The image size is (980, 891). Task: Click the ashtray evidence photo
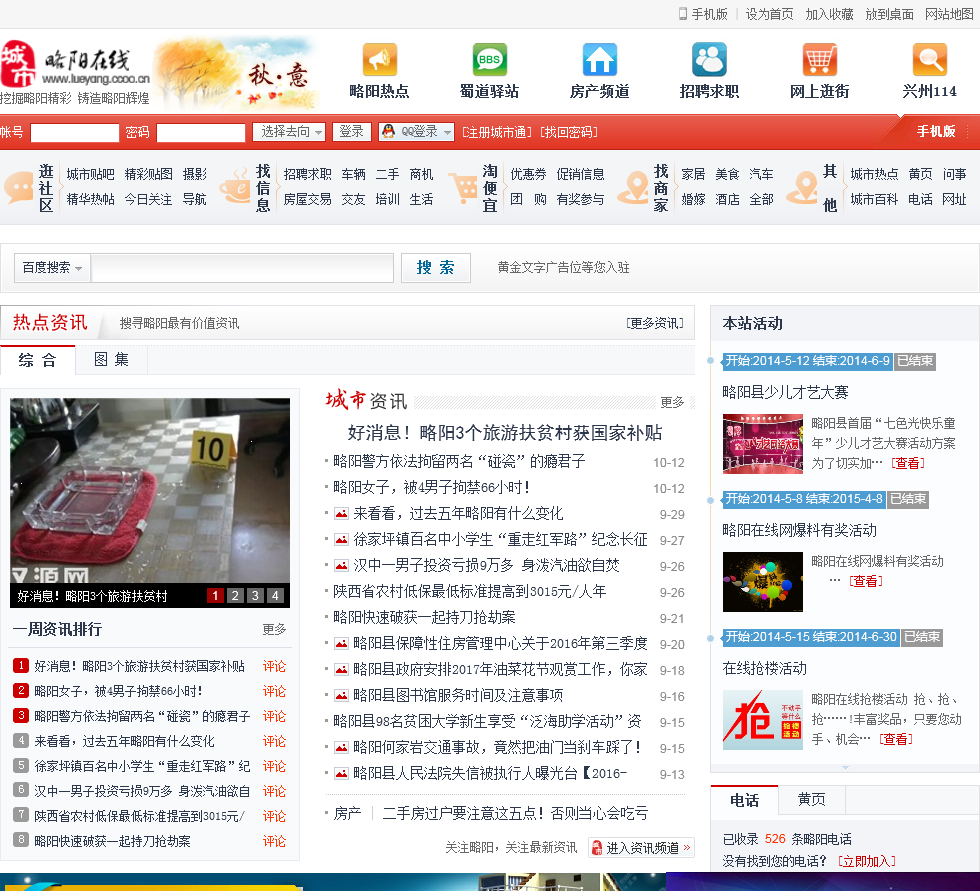click(x=150, y=491)
